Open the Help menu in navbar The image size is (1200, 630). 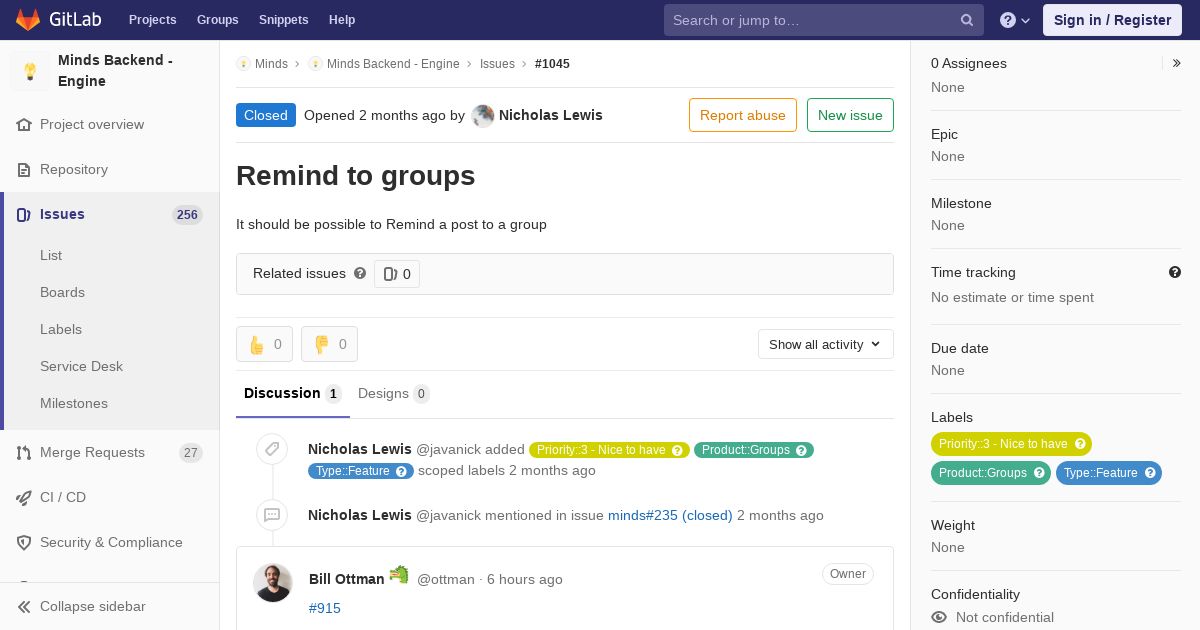pos(342,20)
